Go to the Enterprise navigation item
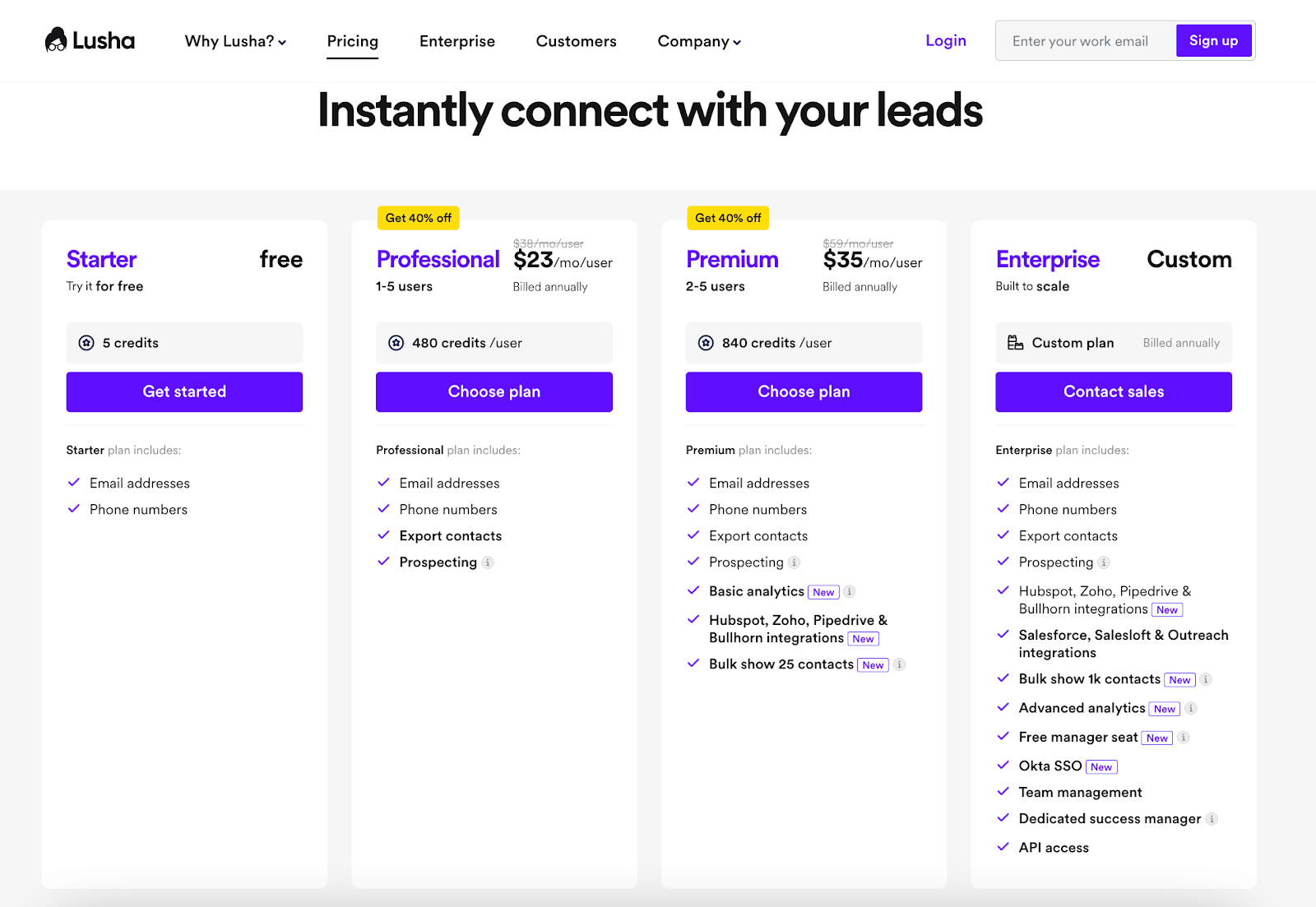1316x907 pixels. [457, 41]
